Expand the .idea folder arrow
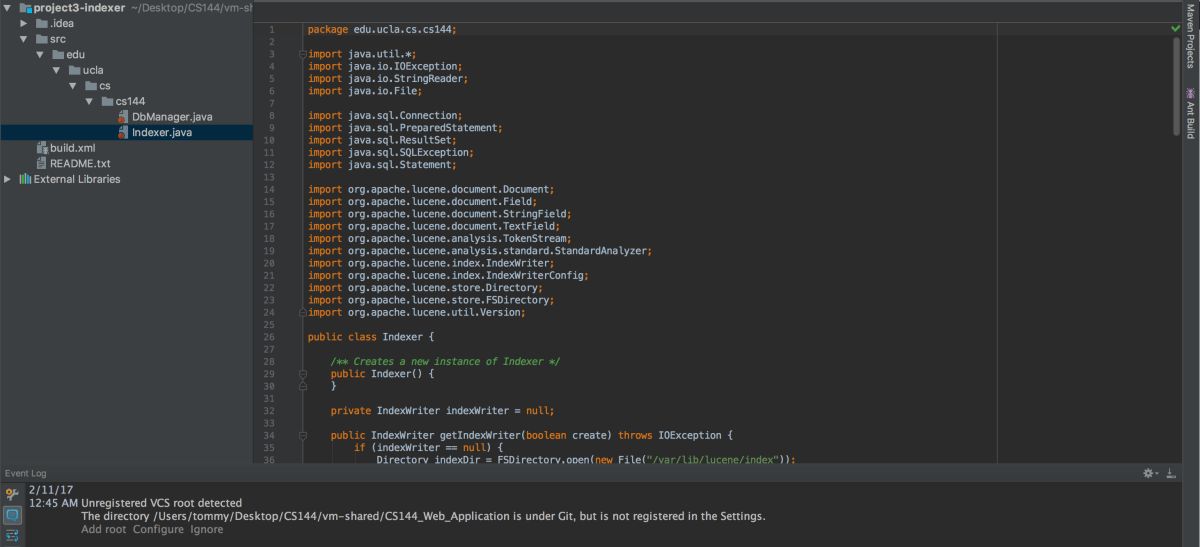The height and width of the screenshot is (547, 1200). pyautogui.click(x=24, y=23)
